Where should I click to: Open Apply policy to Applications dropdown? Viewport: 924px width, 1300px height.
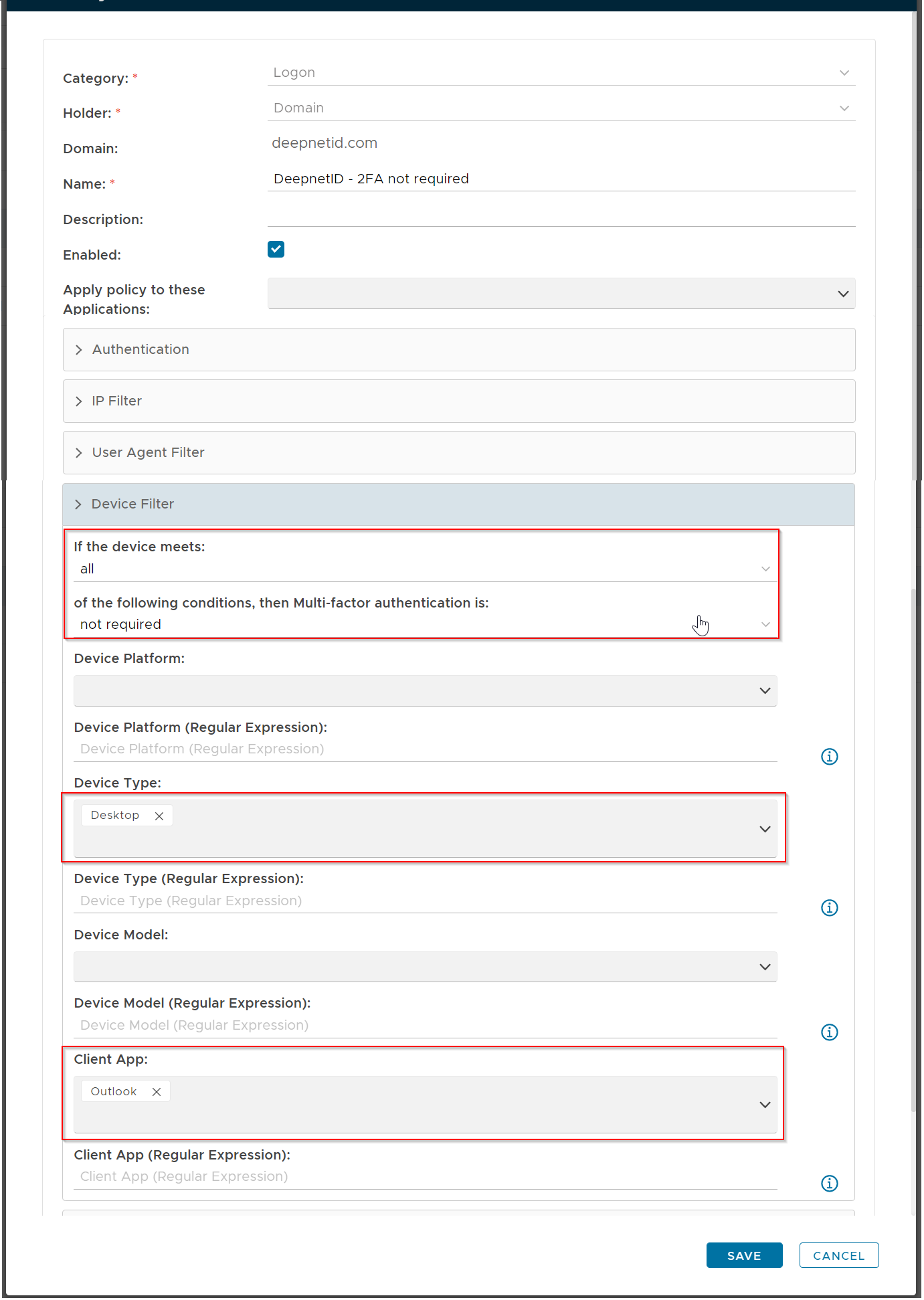[x=561, y=294]
